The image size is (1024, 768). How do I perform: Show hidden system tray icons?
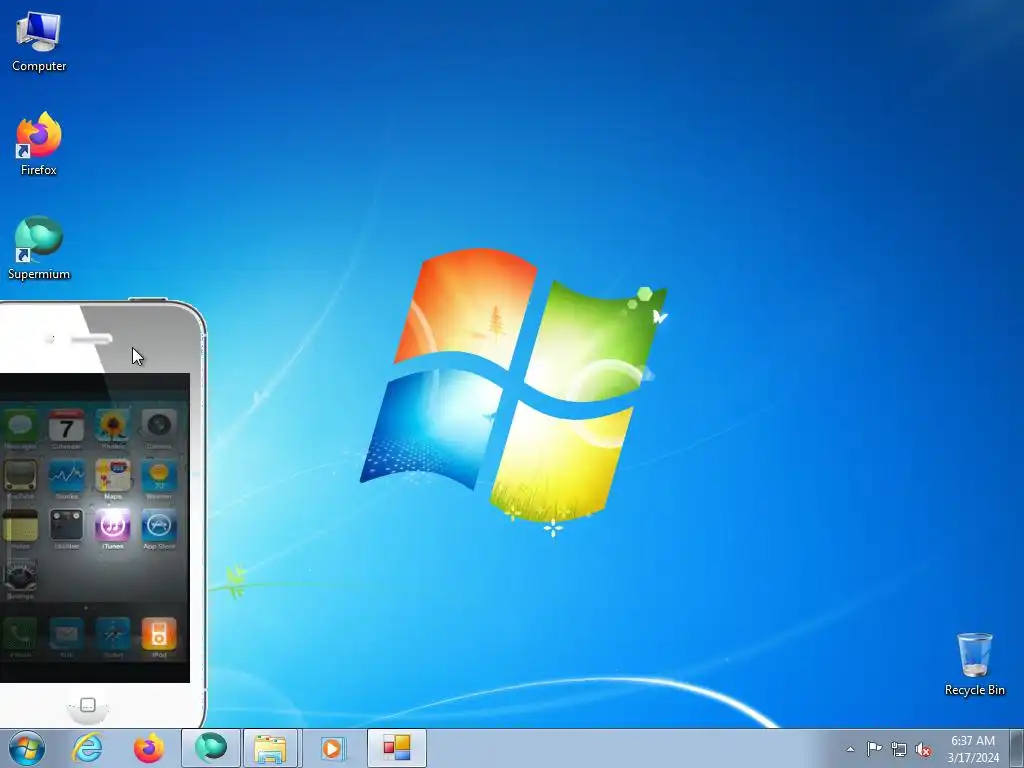click(x=850, y=749)
